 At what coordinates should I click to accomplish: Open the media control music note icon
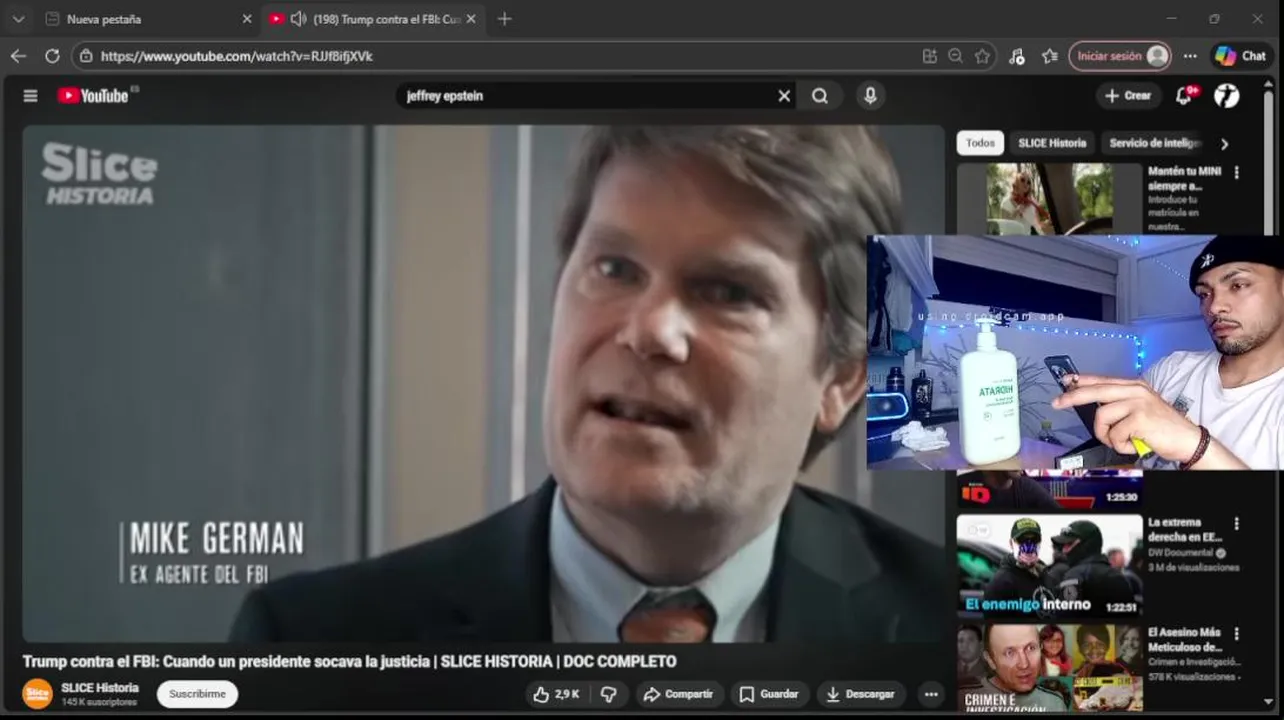(1017, 56)
